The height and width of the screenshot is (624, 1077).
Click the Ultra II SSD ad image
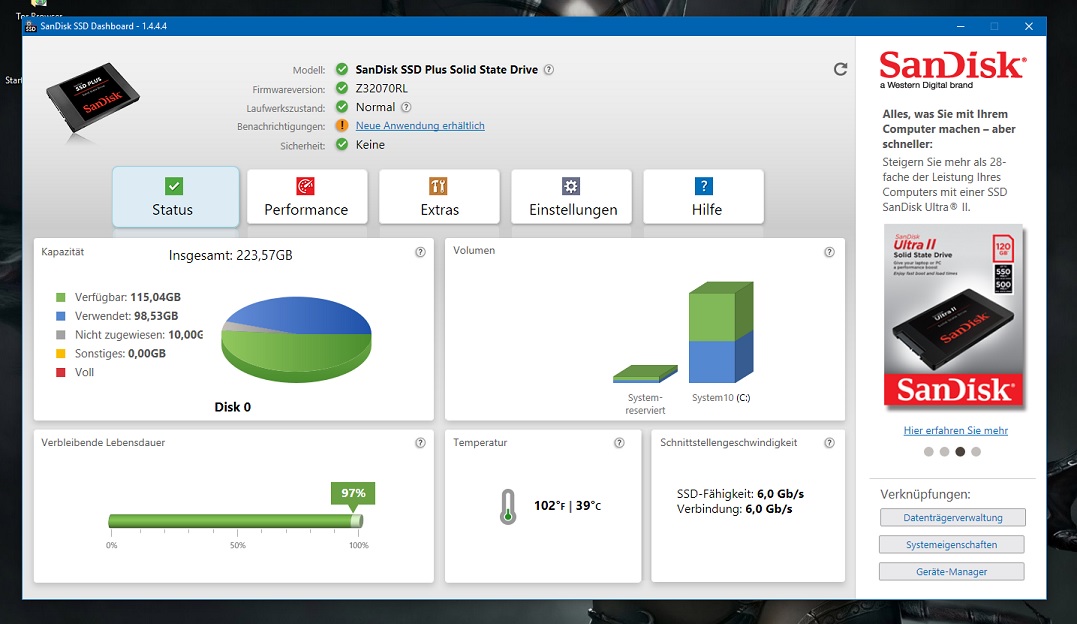(953, 317)
